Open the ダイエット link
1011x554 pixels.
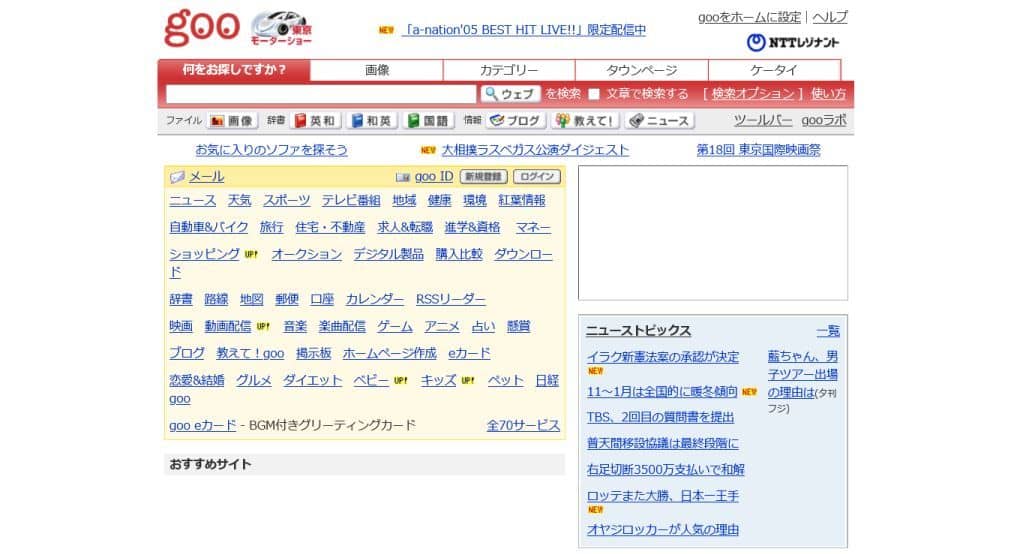coord(313,381)
